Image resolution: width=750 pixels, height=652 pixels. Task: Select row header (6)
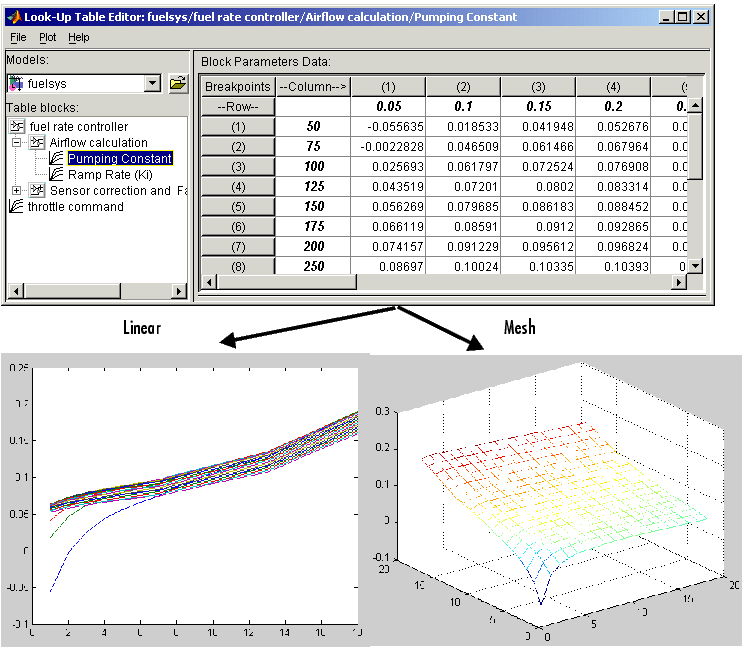tap(238, 227)
